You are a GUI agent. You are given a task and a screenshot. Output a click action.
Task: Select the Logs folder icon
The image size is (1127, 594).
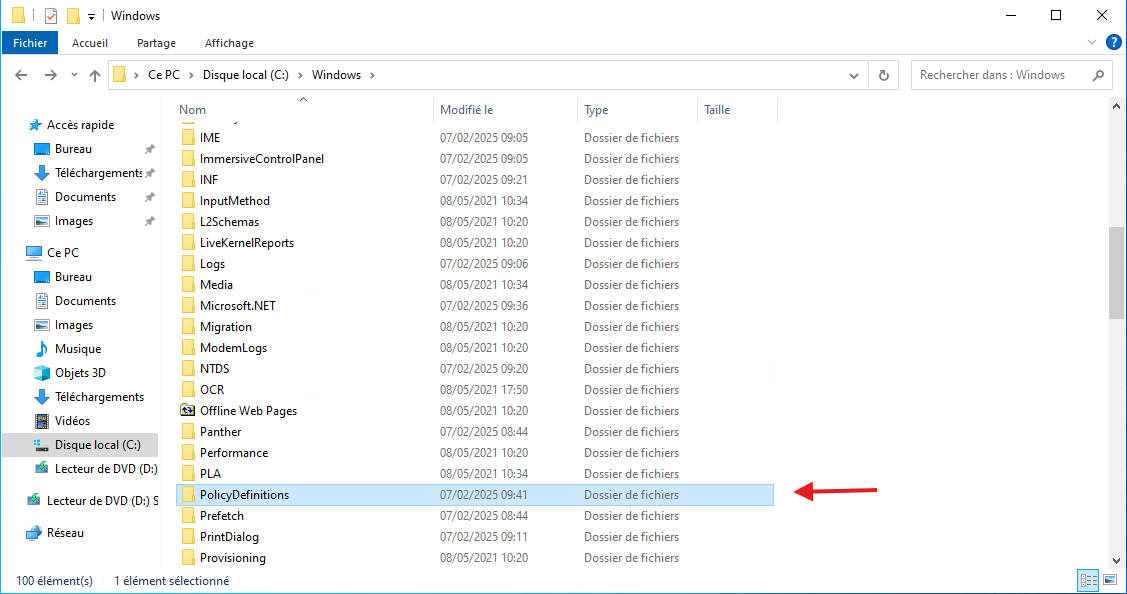pyautogui.click(x=188, y=264)
